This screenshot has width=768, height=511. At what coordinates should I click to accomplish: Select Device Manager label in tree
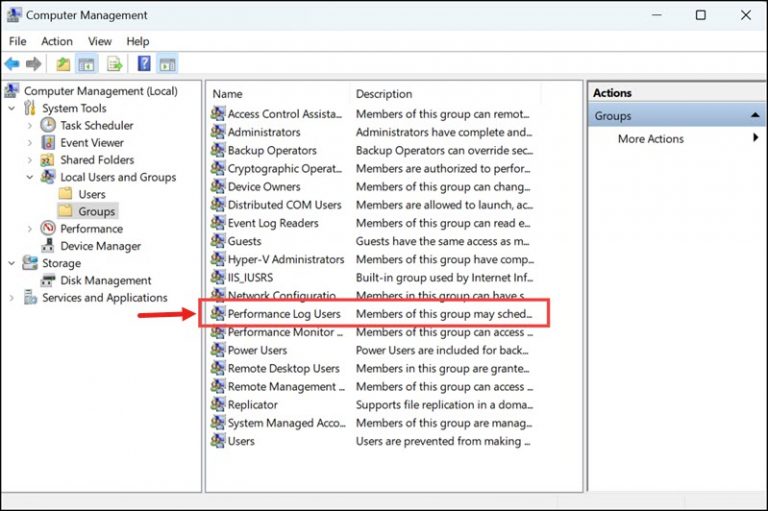pyautogui.click(x=100, y=246)
